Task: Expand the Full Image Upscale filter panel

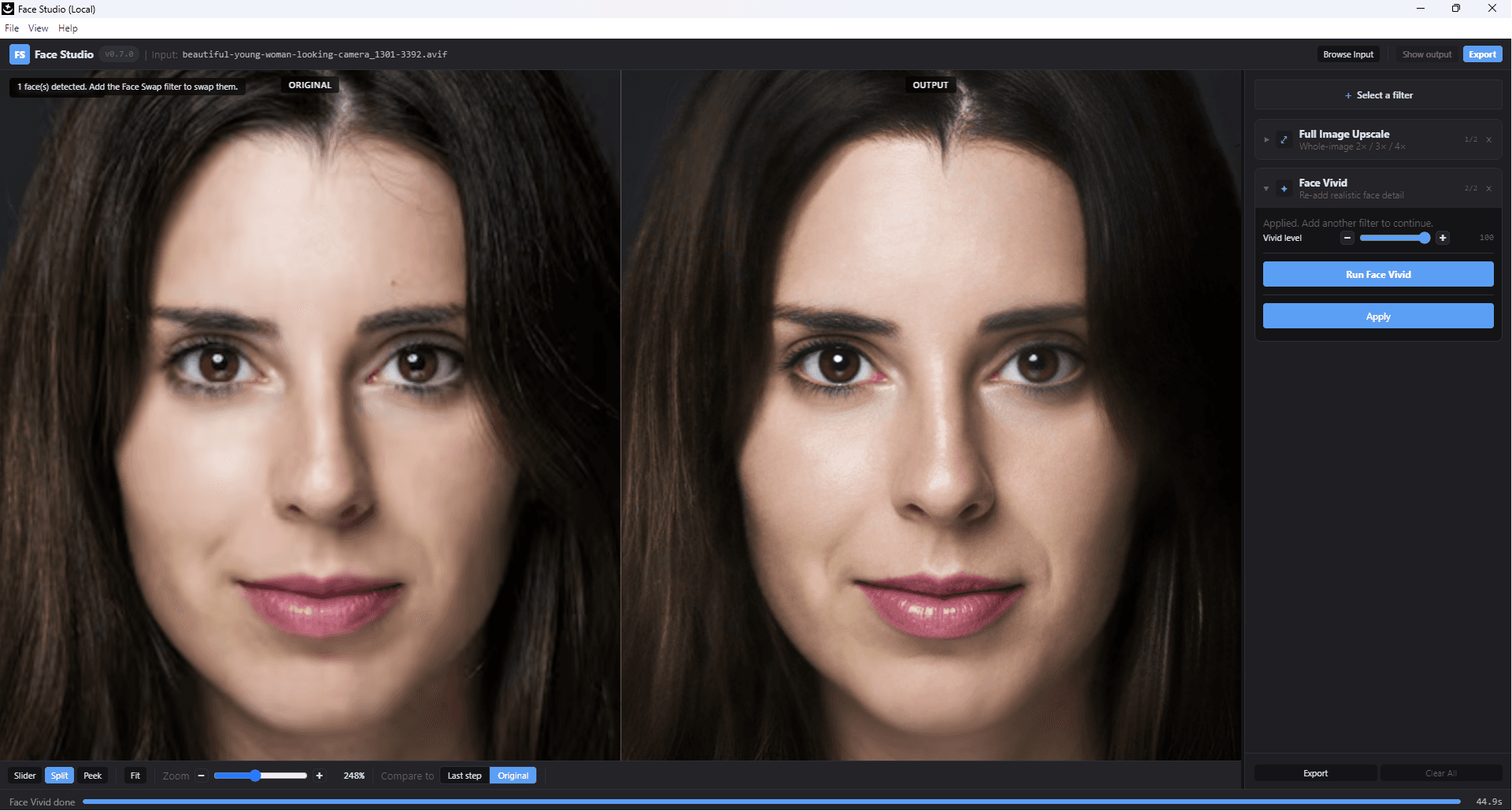Action: (1266, 139)
